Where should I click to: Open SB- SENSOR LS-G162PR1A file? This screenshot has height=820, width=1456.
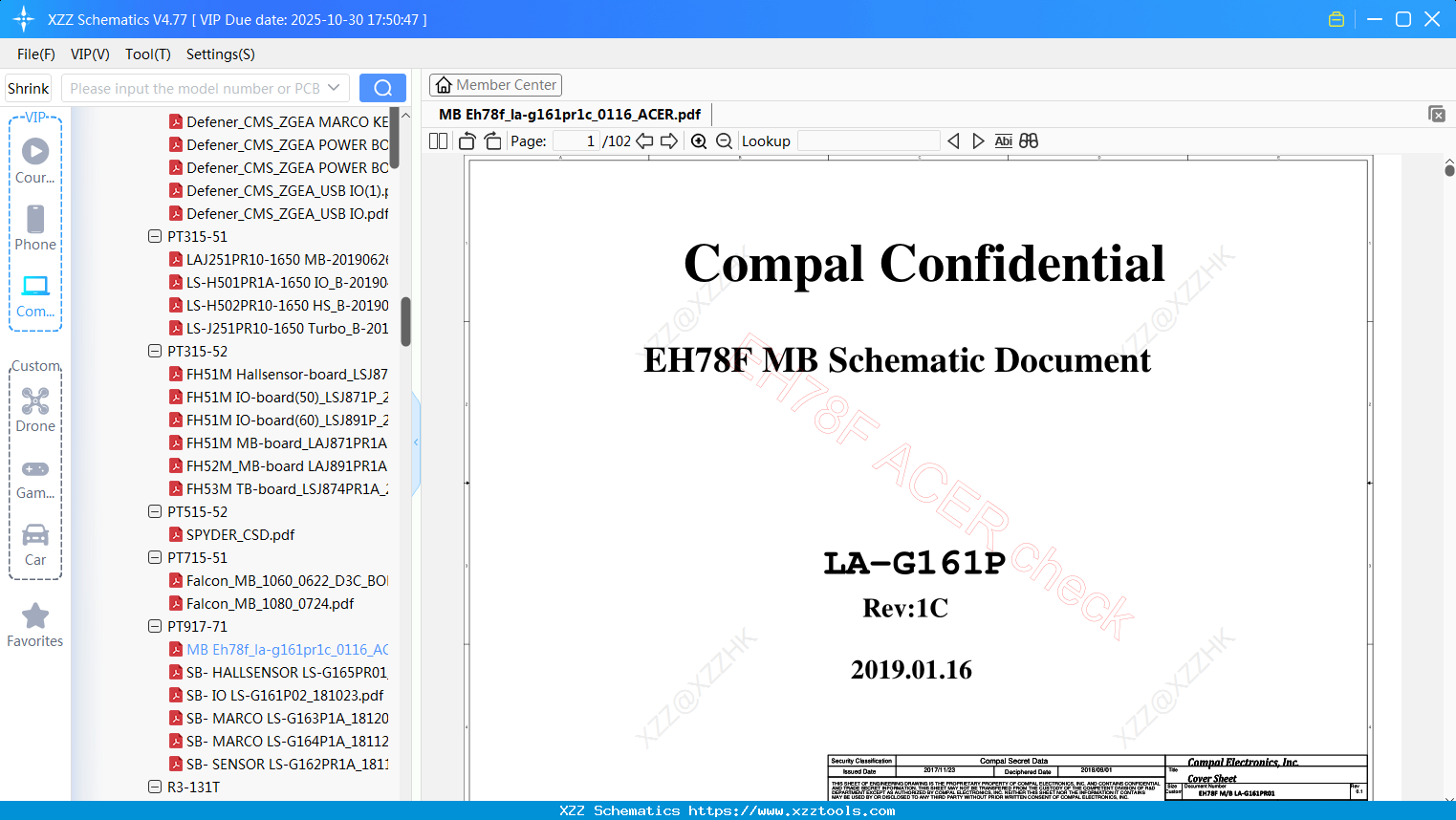pos(287,764)
